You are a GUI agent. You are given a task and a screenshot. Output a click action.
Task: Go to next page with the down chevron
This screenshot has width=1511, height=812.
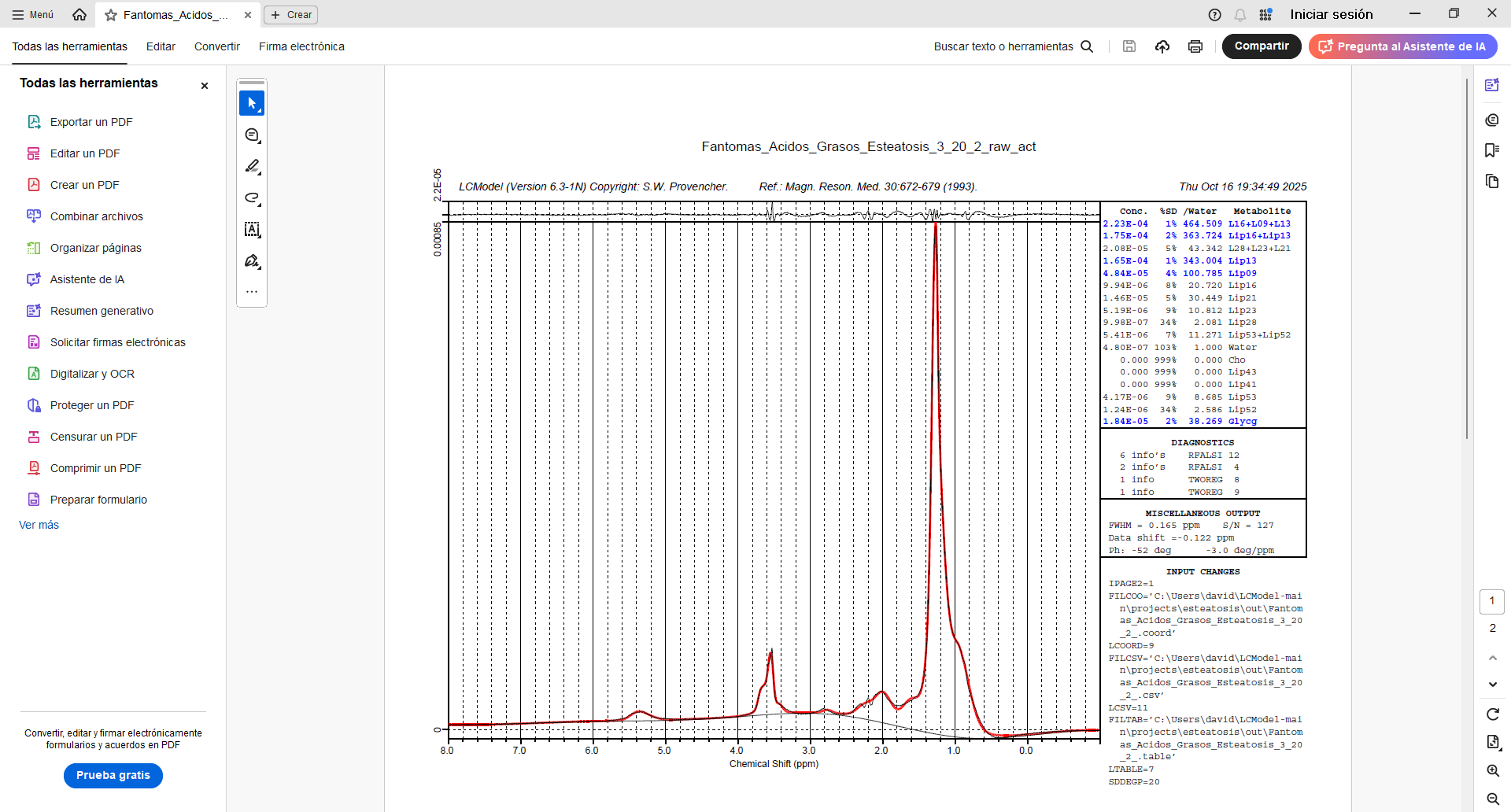click(1492, 685)
